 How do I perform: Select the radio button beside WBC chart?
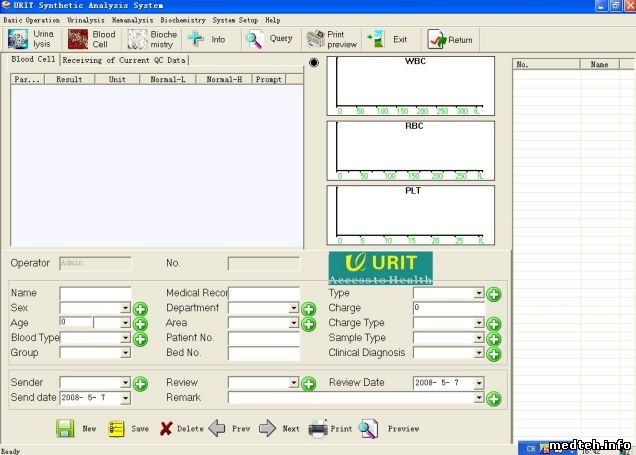pyautogui.click(x=314, y=63)
